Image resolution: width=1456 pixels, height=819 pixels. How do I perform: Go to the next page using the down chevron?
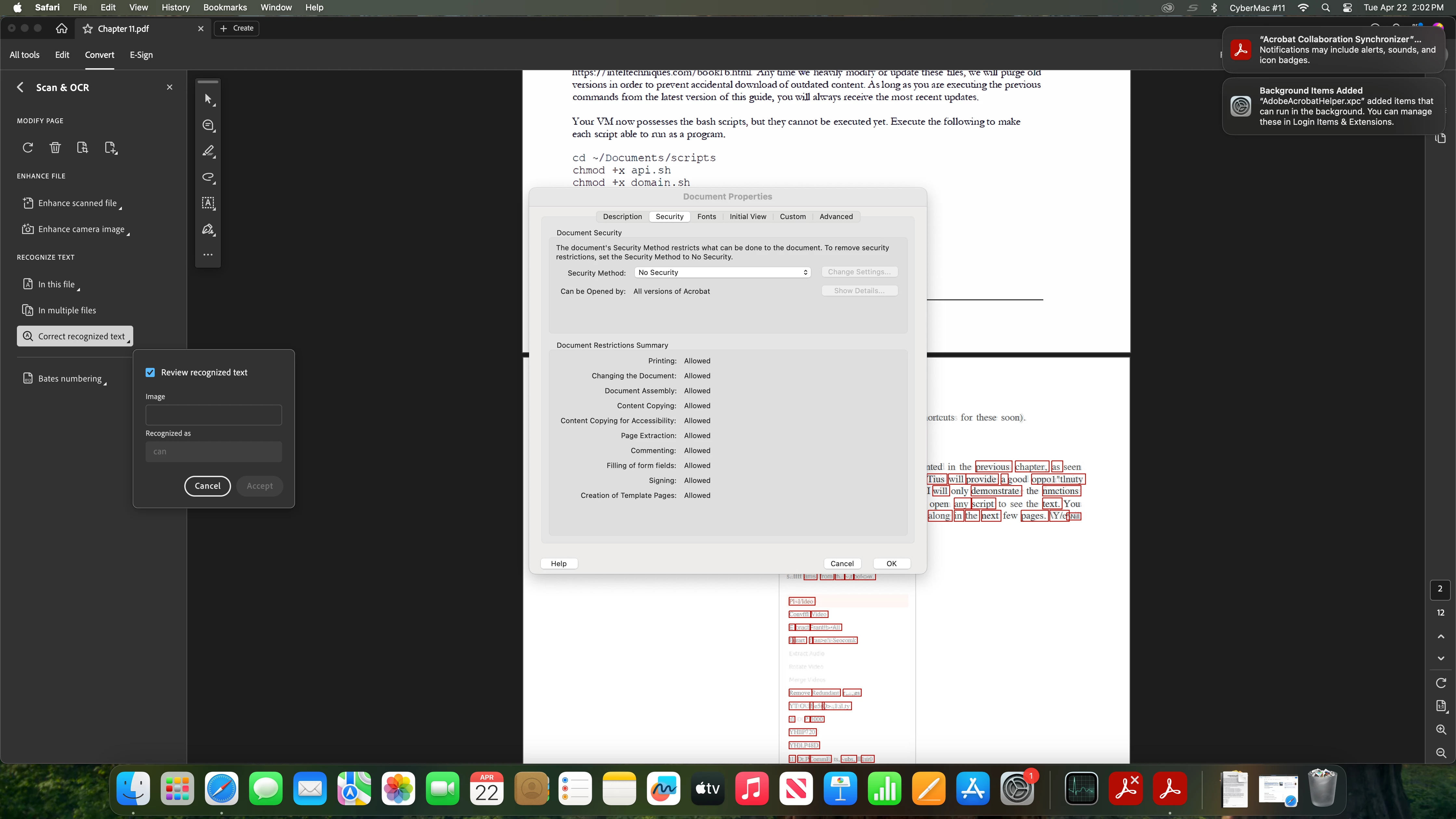pos(1441,658)
